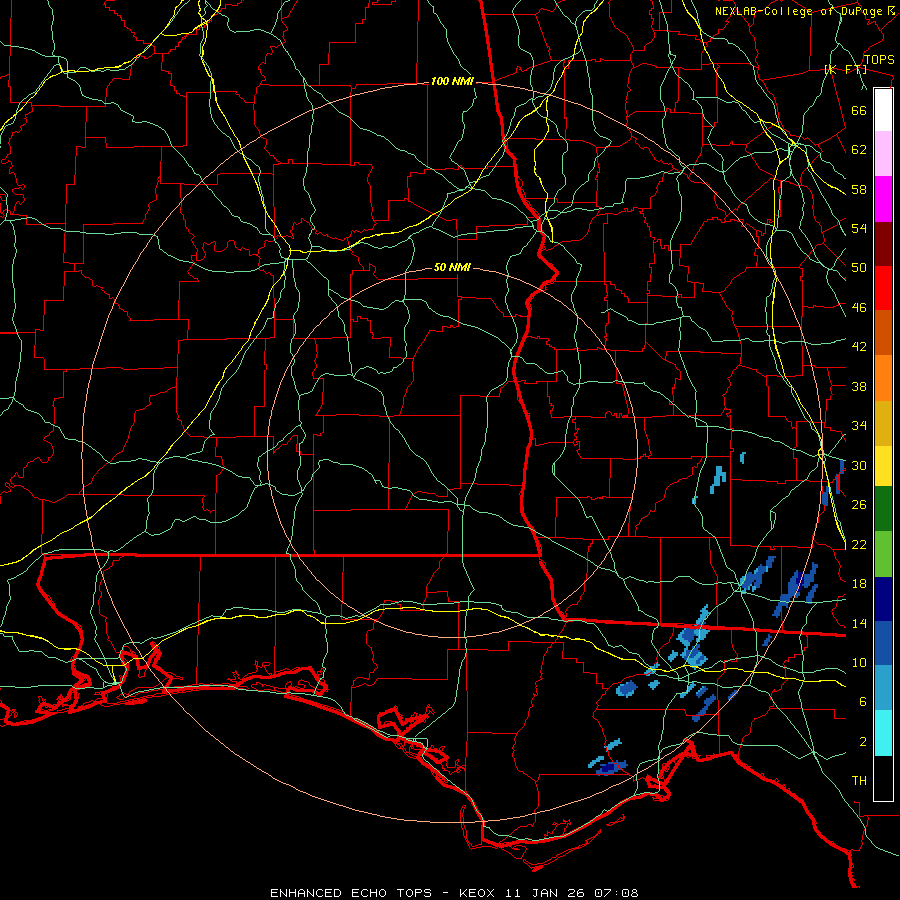Click the navy 18 kft legend swatch
The height and width of the screenshot is (900, 900).
tap(883, 599)
